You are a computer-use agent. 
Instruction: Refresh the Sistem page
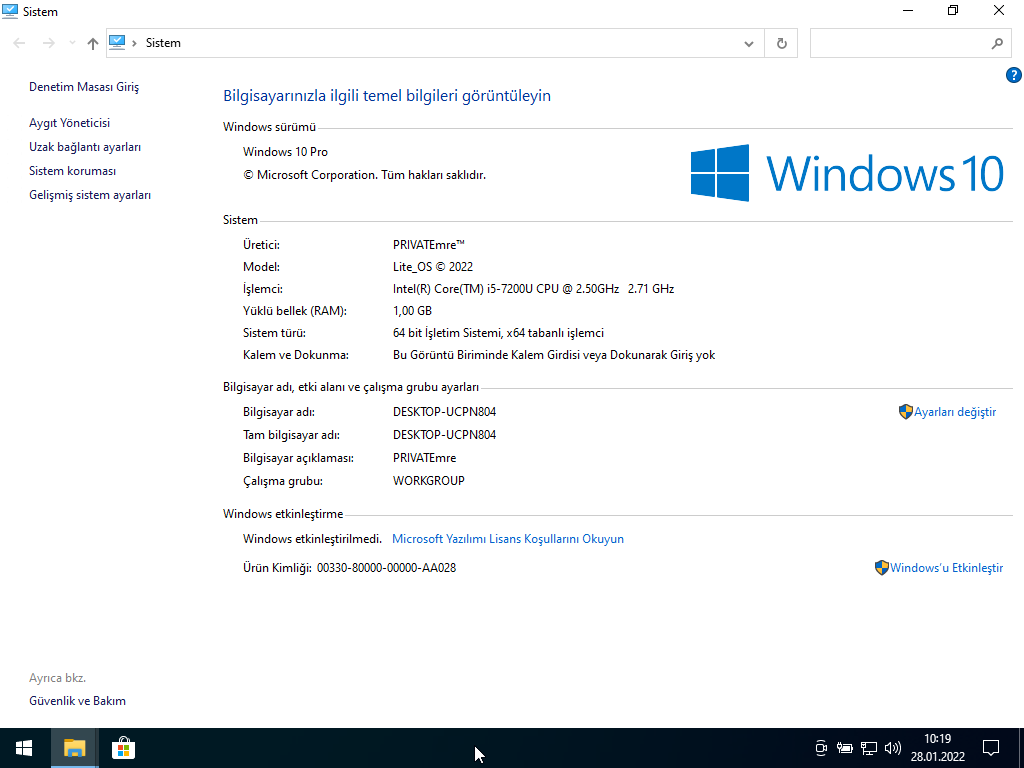781,44
